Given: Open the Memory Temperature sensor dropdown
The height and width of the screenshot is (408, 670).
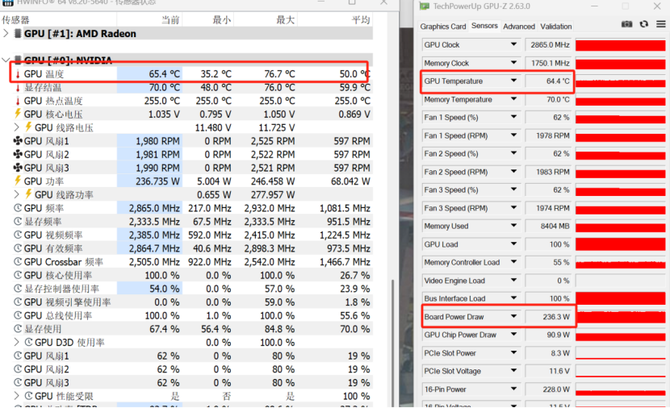Looking at the screenshot, I should pyautogui.click(x=514, y=99).
